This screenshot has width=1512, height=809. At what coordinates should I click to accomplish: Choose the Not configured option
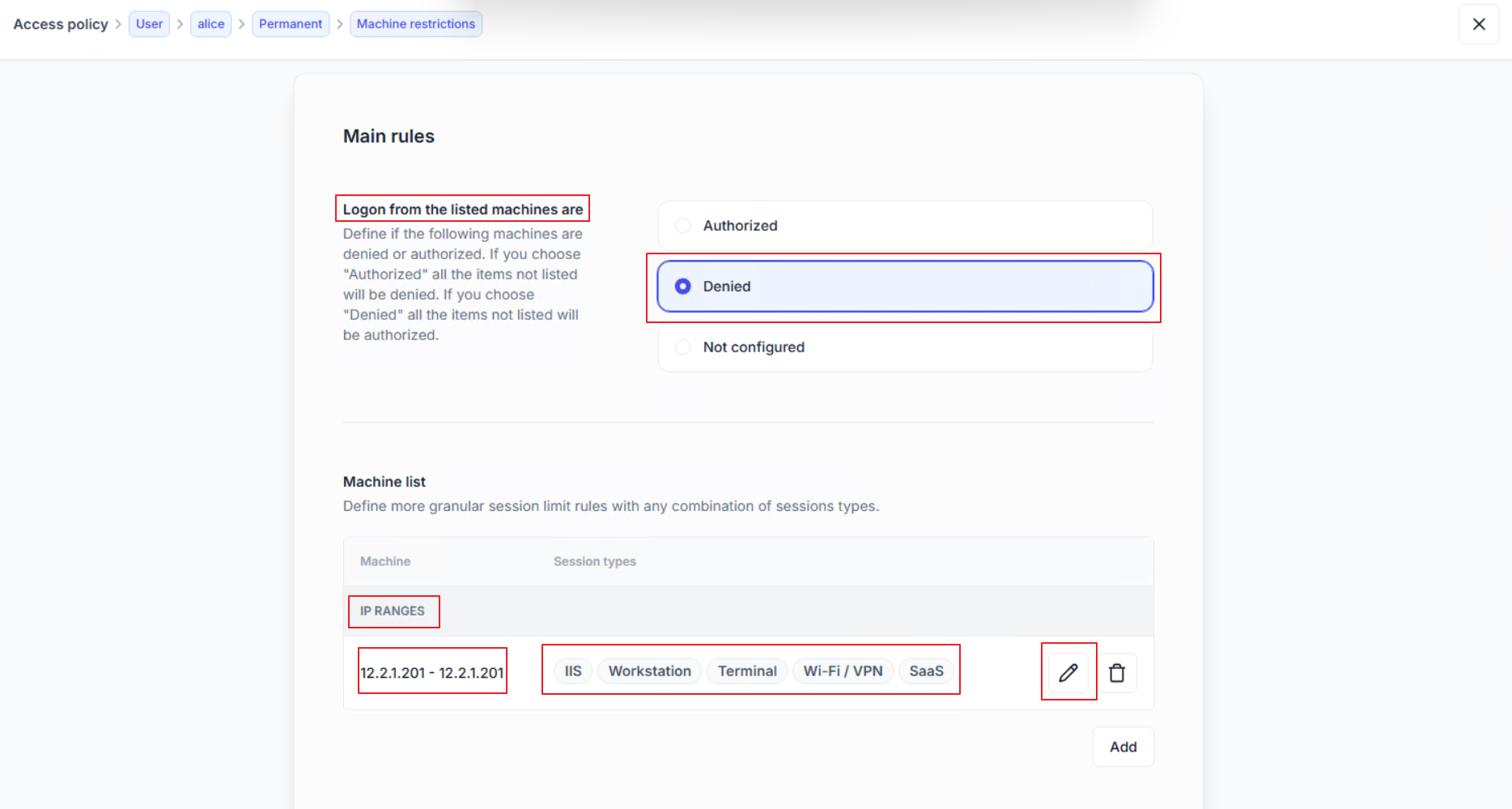click(683, 347)
